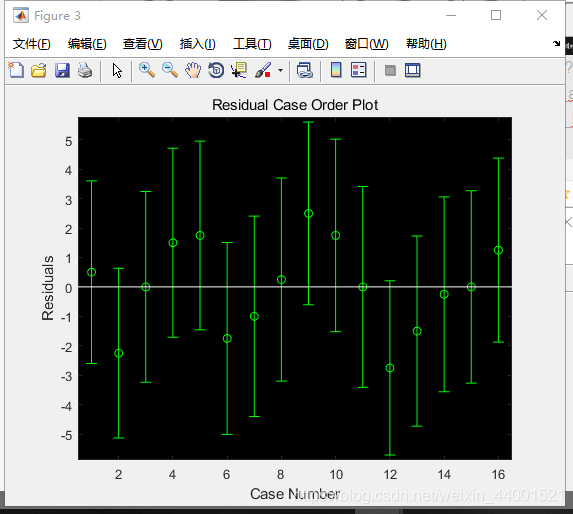
Task: Open the 文件(F) menu
Action: 31,44
